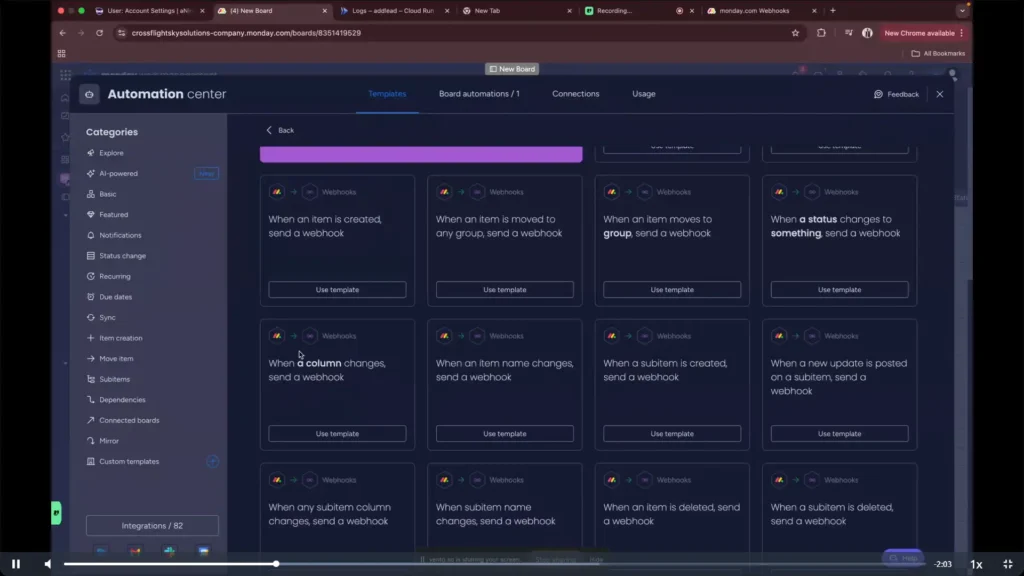This screenshot has height=576, width=1024.
Task: Go back with the Back chevron
Action: pyautogui.click(x=269, y=130)
